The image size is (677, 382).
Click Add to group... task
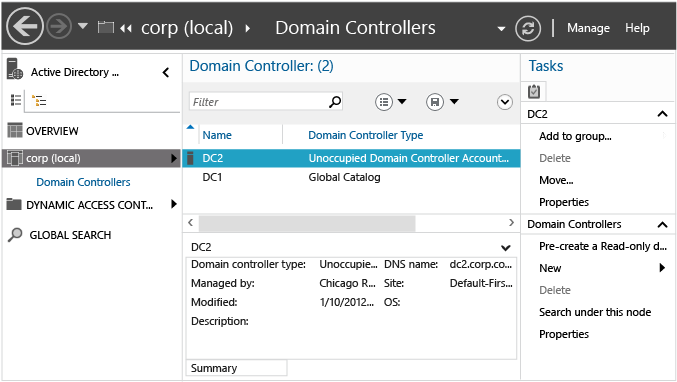coord(575,136)
